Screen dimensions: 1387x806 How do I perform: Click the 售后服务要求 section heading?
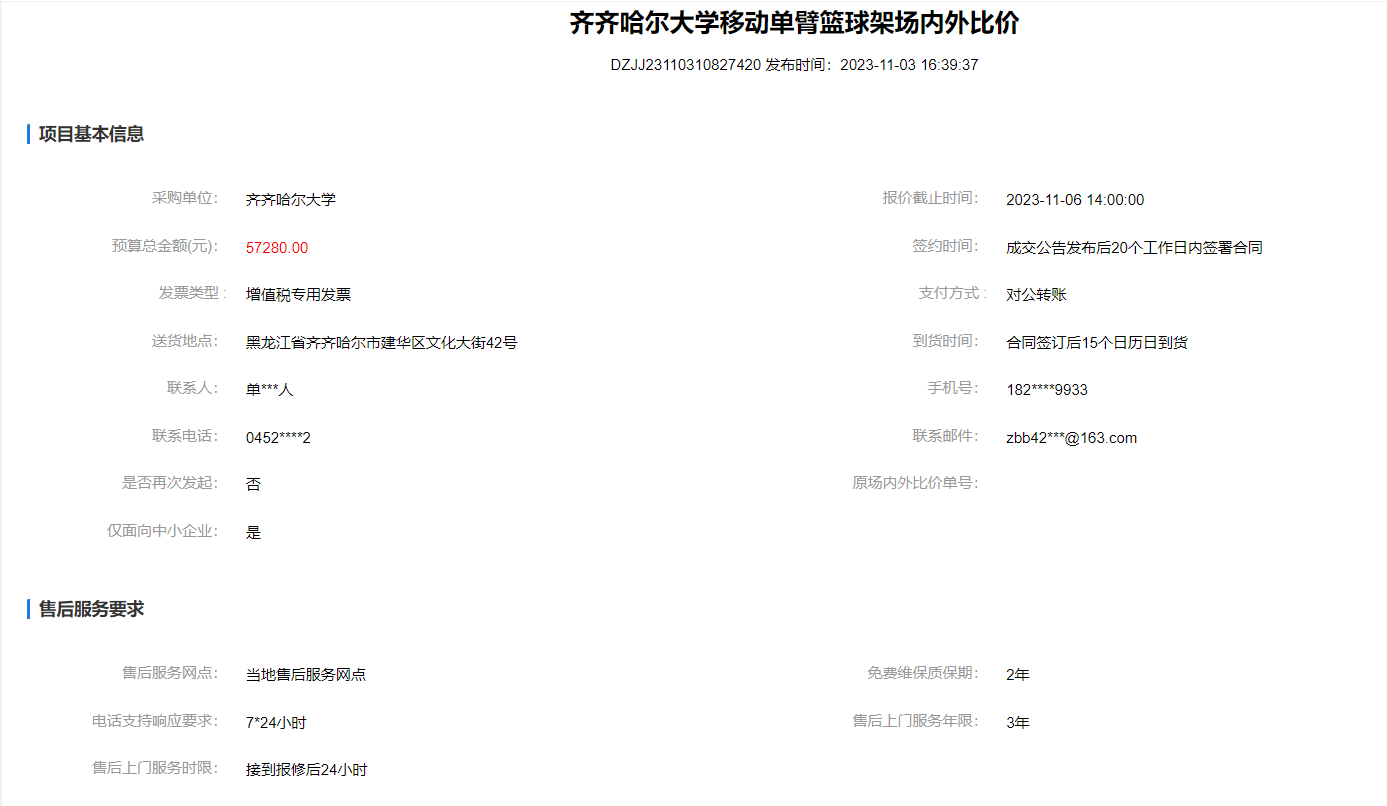[x=91, y=609]
